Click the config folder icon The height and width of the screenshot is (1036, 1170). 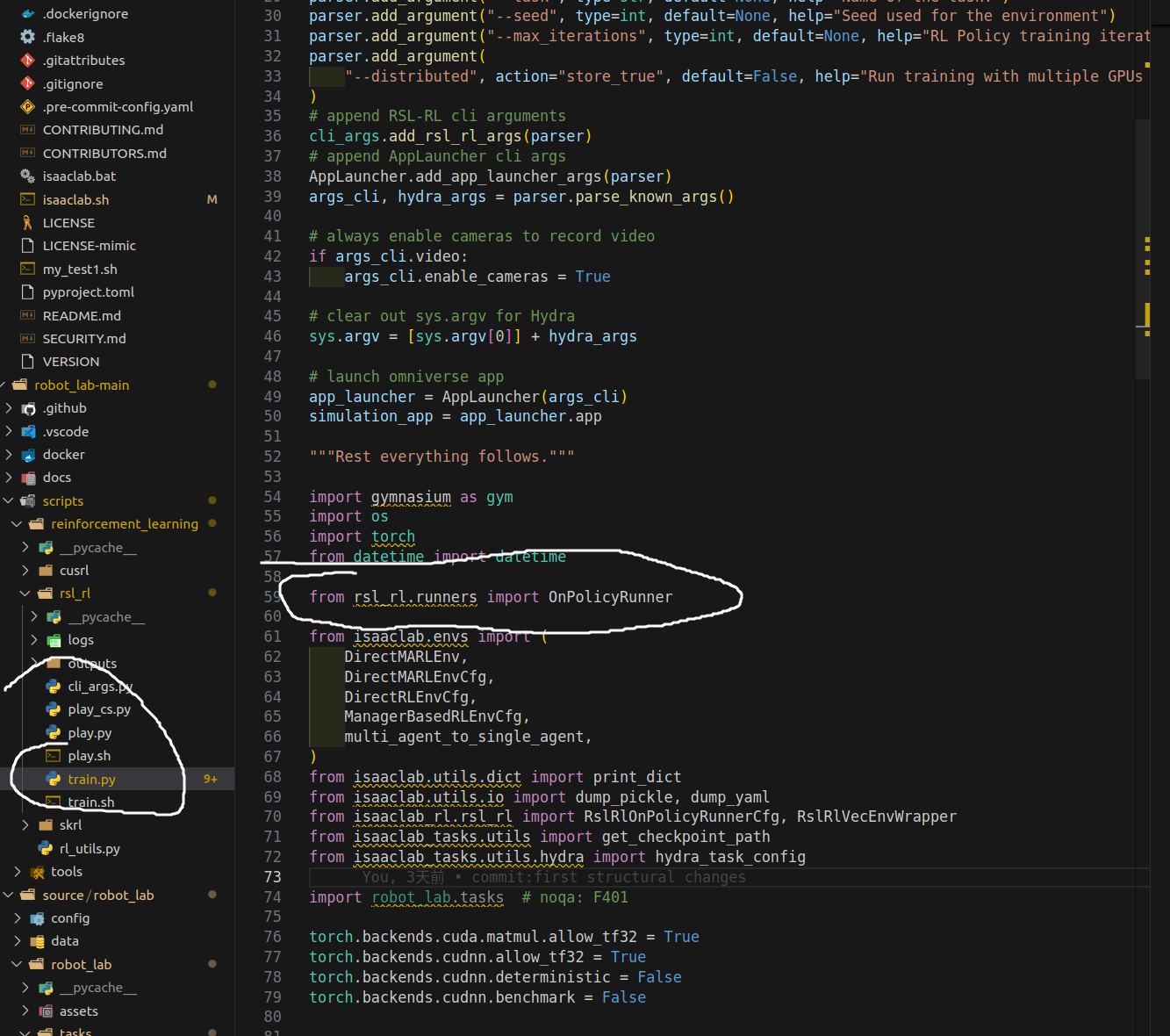click(x=37, y=918)
